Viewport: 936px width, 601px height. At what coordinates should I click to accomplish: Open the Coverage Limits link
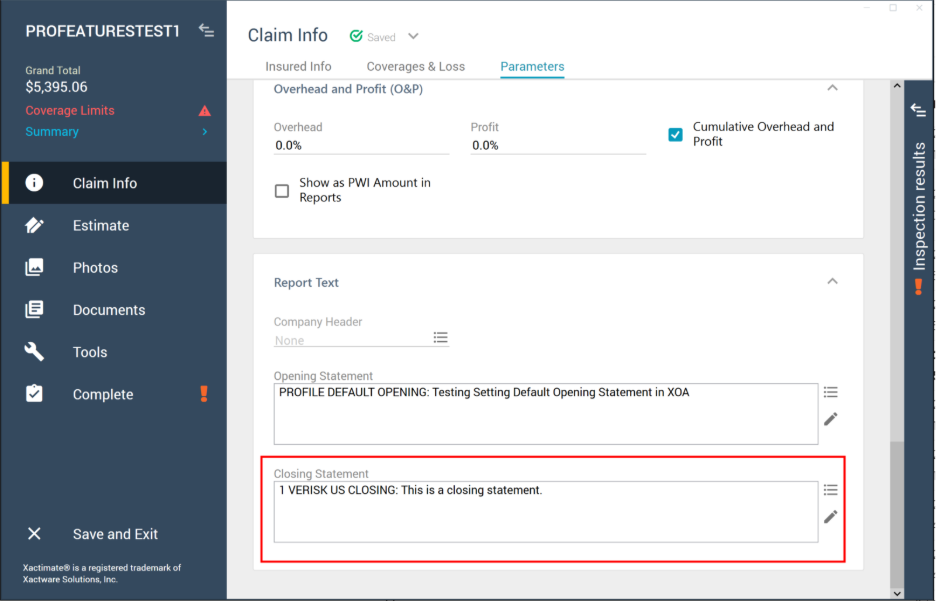(x=70, y=111)
